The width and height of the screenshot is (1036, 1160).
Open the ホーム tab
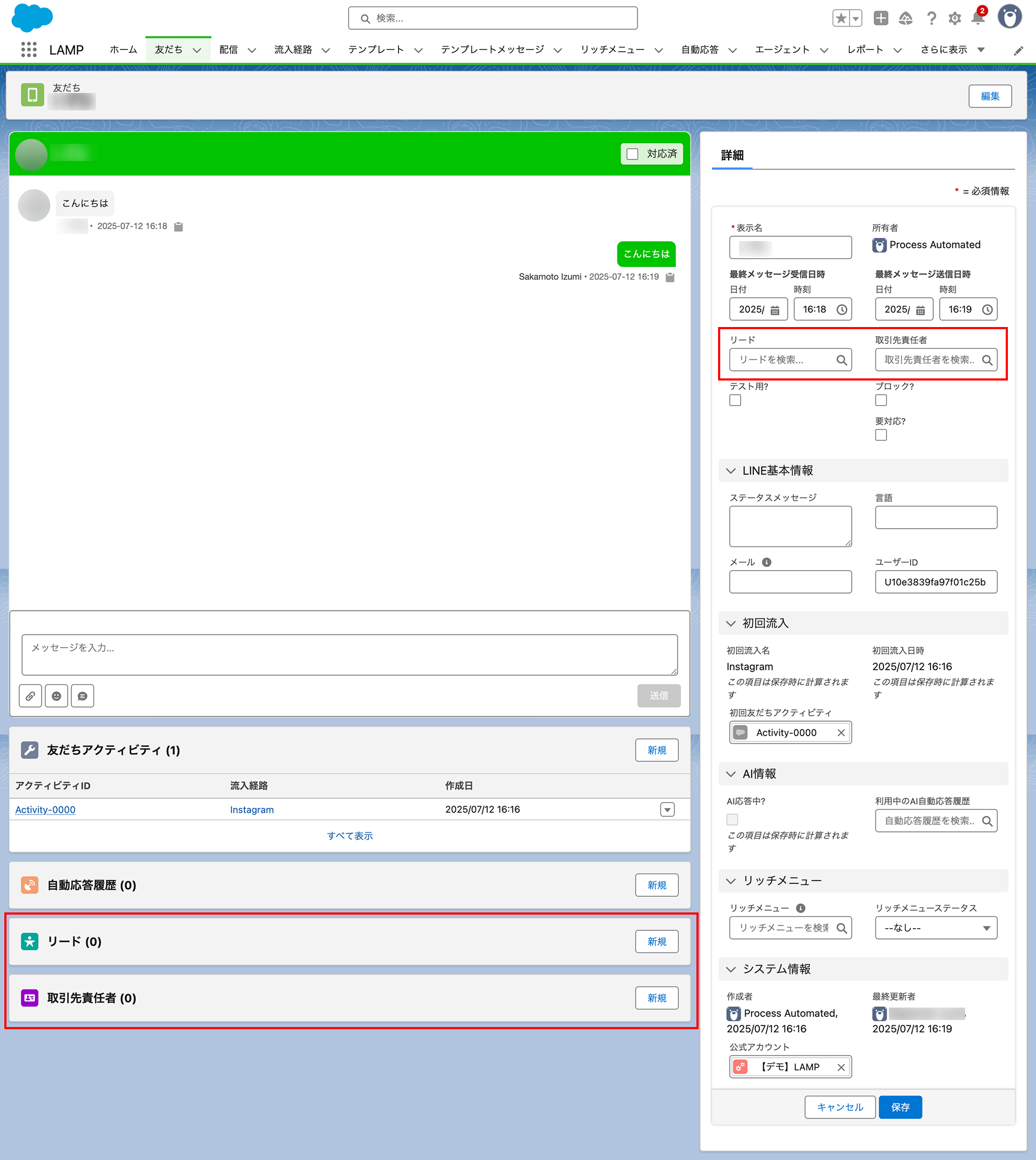pos(123,50)
